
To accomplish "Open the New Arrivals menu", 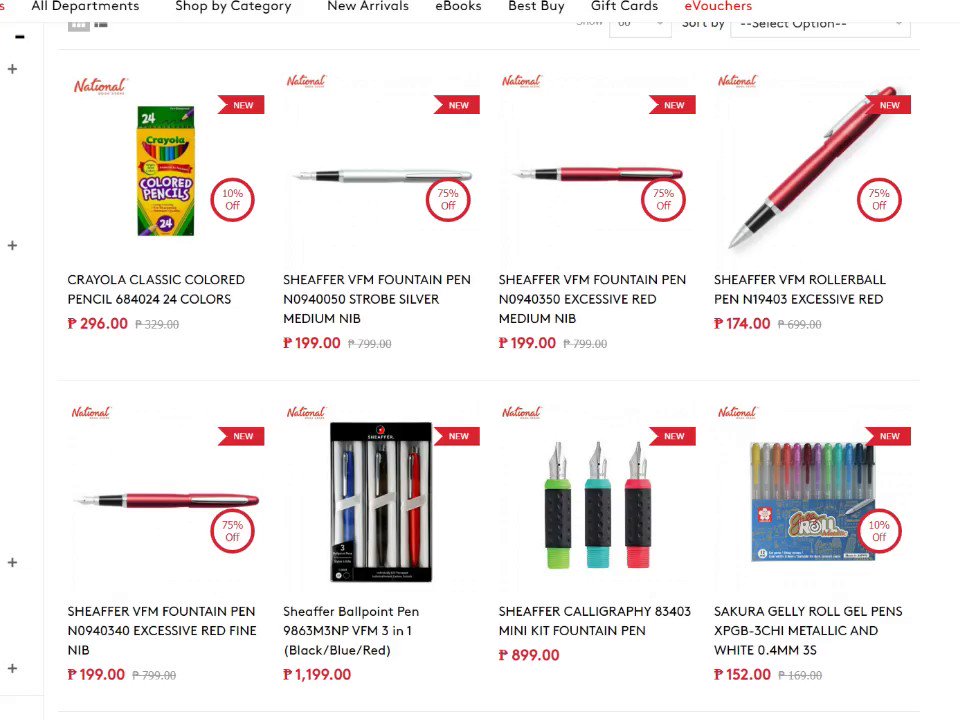I will point(367,7).
